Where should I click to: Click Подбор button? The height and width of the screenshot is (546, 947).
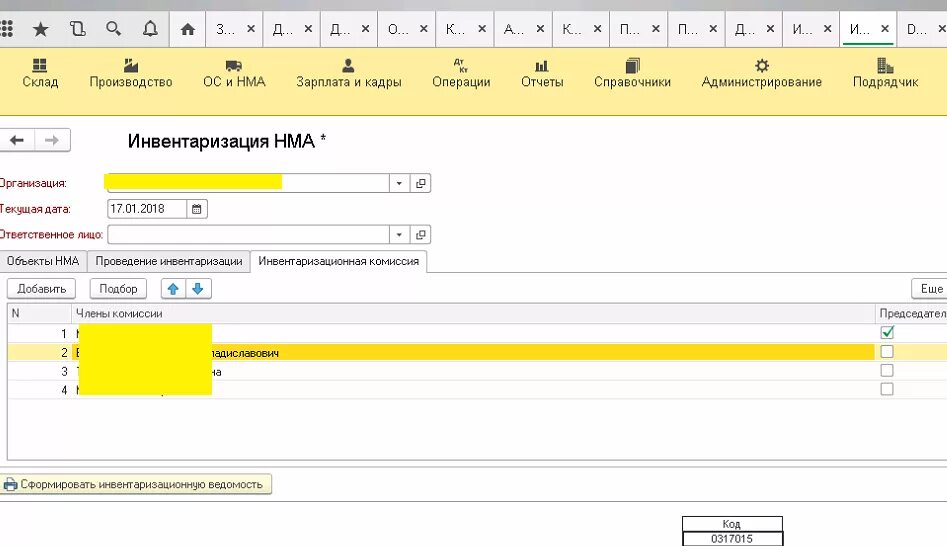118,289
